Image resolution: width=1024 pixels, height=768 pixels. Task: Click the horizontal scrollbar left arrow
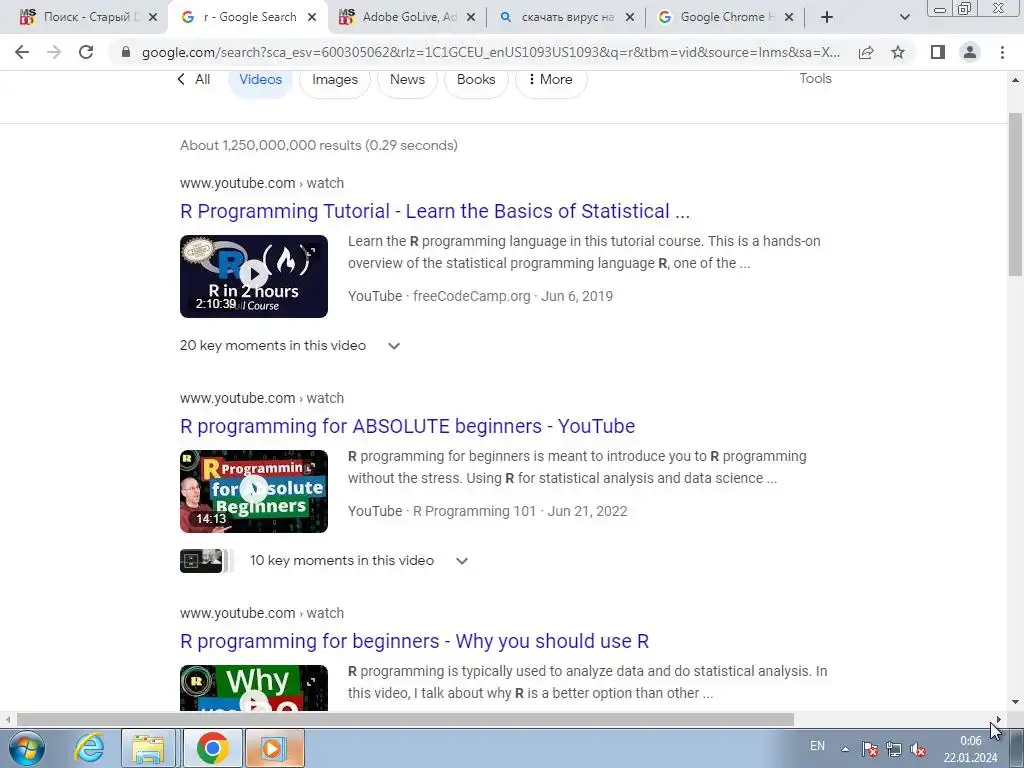click(7, 720)
